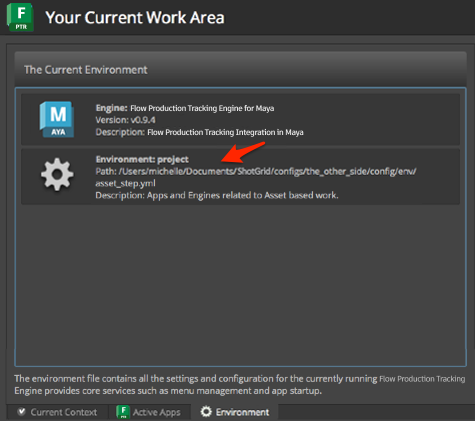Click the Asset based work description line
The height and width of the screenshot is (421, 475).
coord(217,195)
